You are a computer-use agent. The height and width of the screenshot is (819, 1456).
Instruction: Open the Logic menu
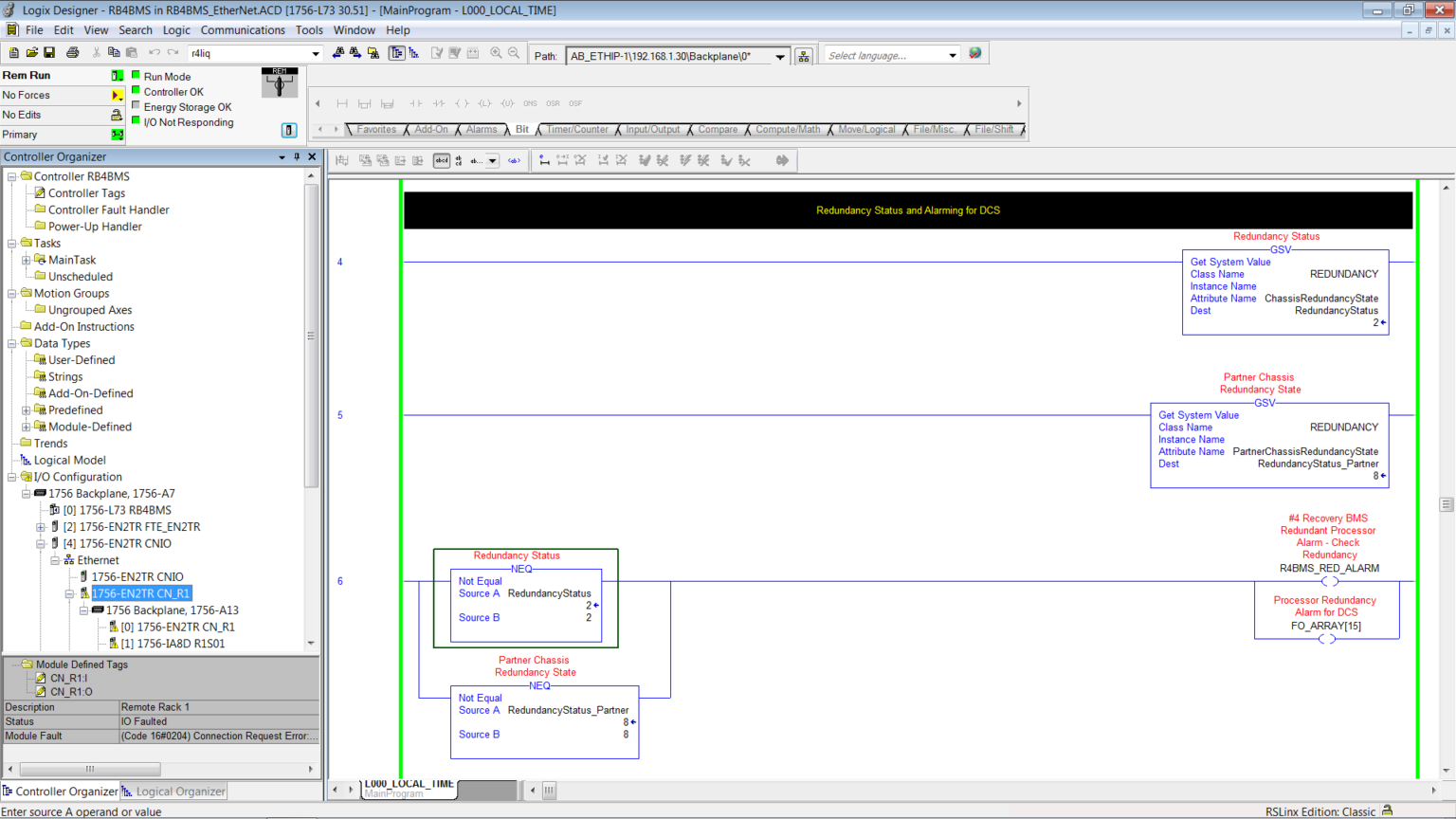174,29
